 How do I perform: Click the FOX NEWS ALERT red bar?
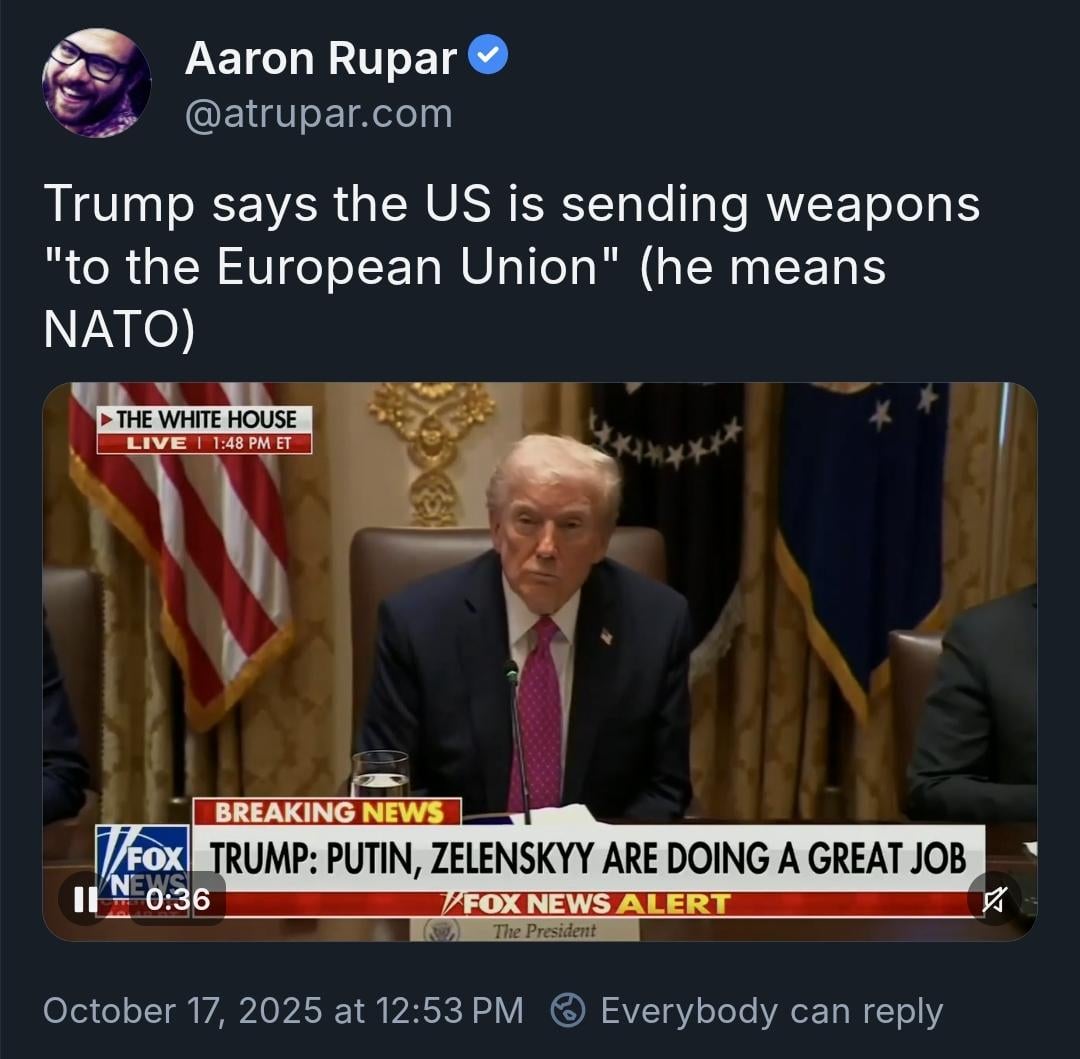click(585, 903)
